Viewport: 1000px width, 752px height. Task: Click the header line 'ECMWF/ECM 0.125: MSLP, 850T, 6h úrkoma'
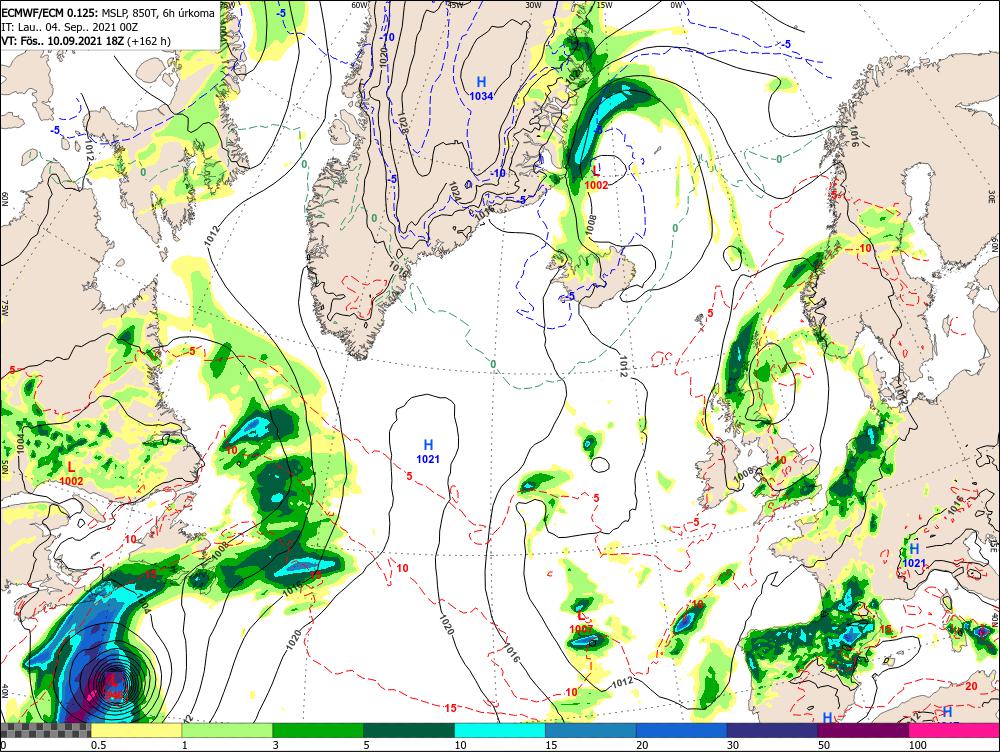point(108,13)
